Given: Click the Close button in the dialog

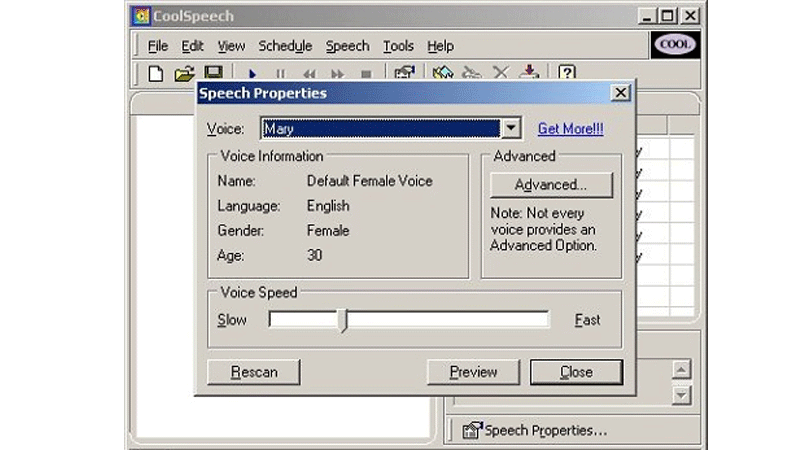Looking at the screenshot, I should point(577,372).
